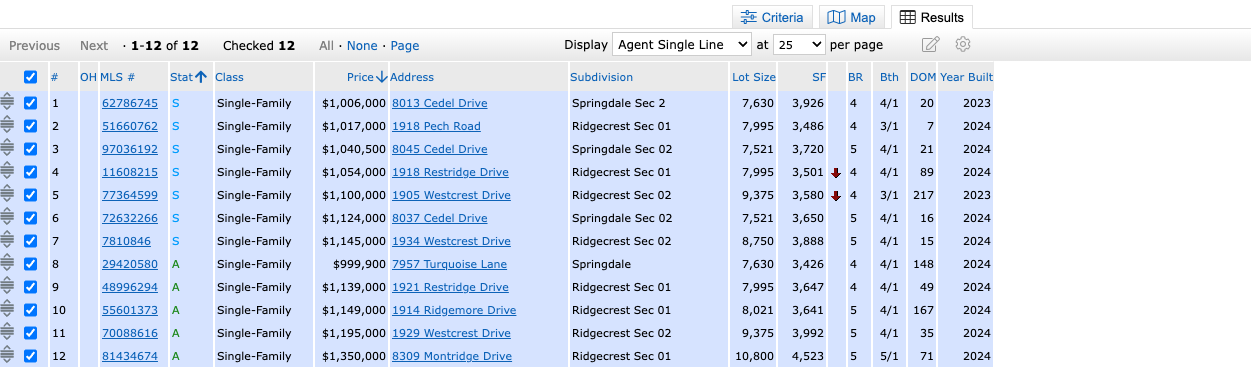Open MLS listing 7810846
Image resolution: width=1251 pixels, height=375 pixels.
(126, 241)
